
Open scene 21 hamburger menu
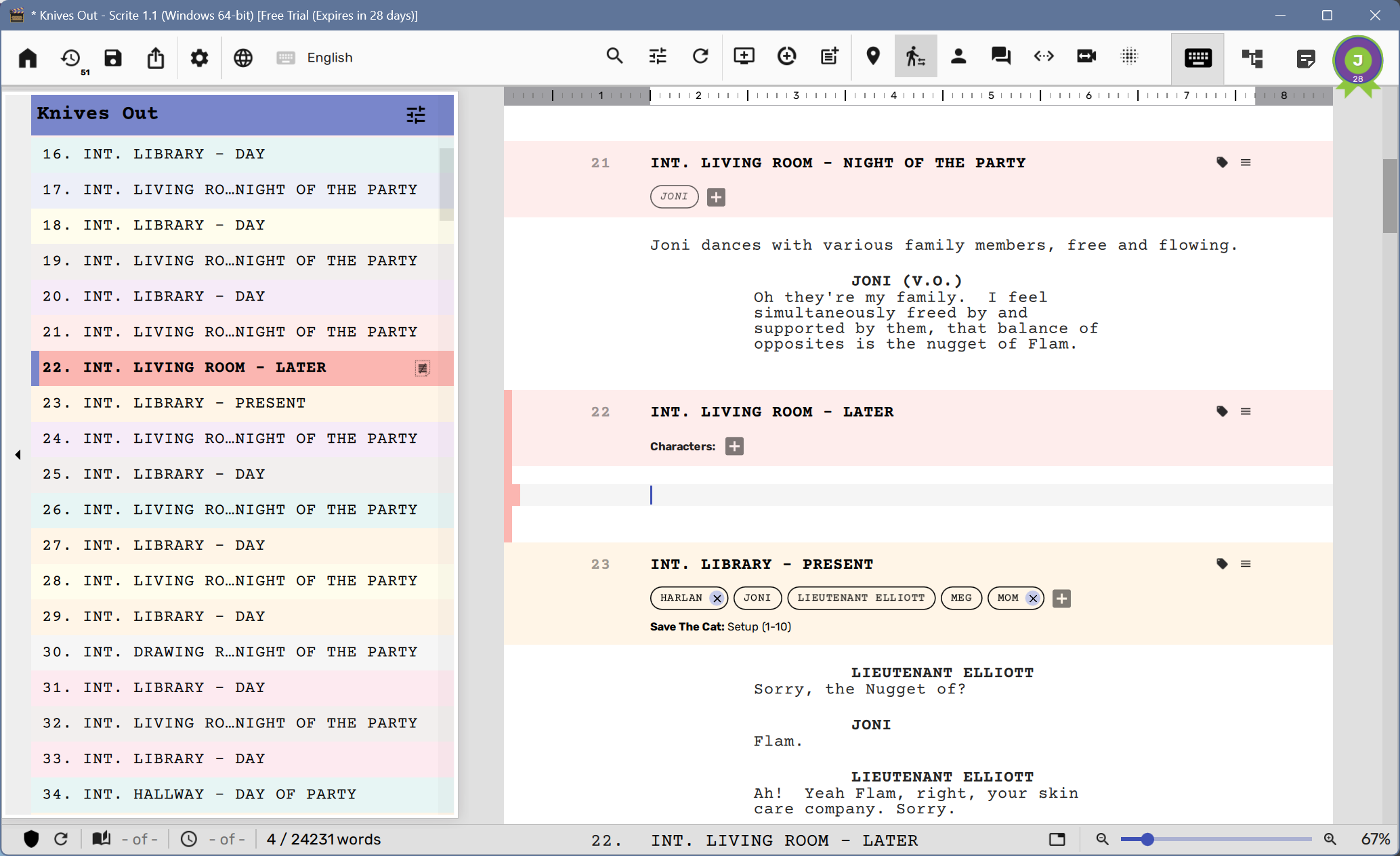pos(1246,163)
